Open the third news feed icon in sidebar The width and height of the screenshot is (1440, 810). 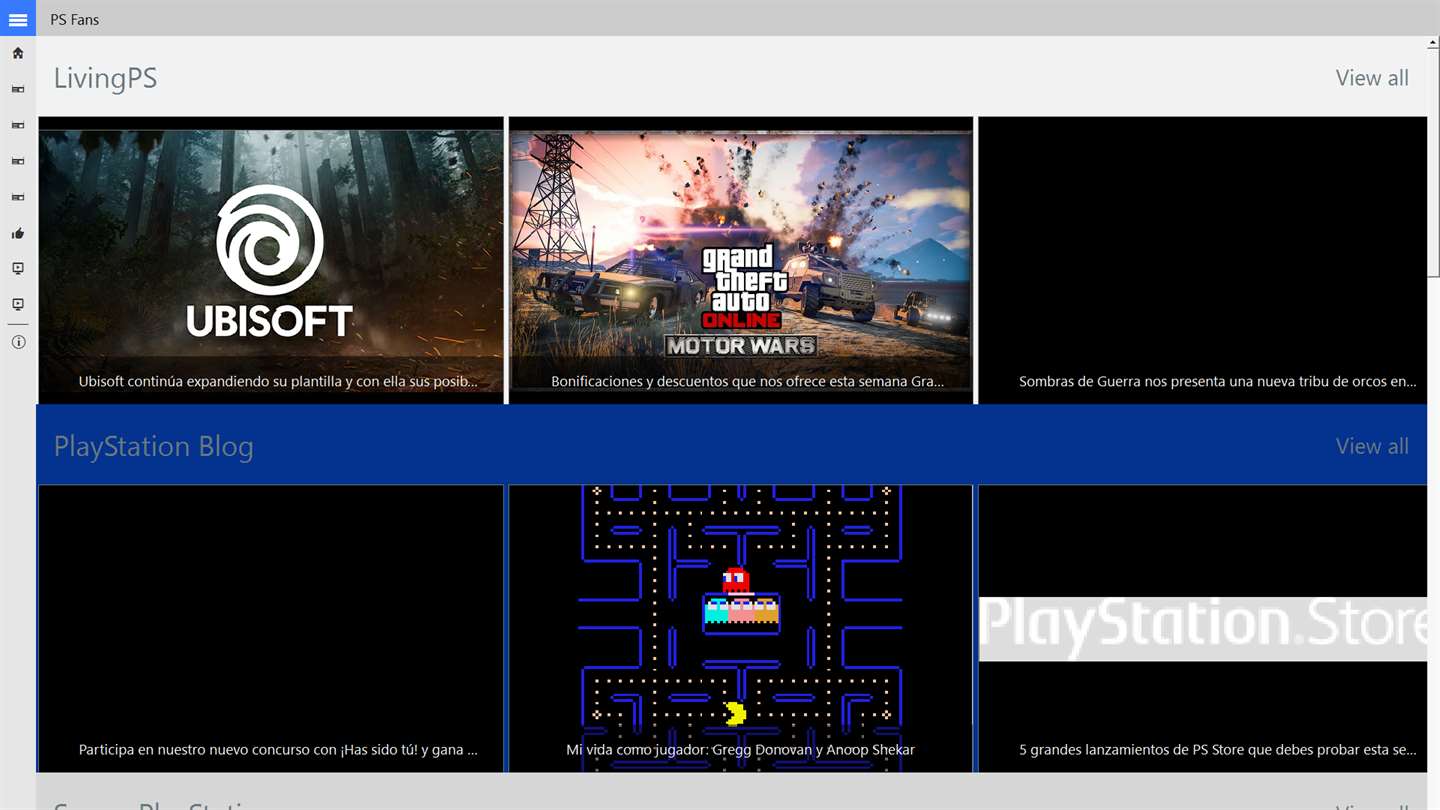(18, 161)
